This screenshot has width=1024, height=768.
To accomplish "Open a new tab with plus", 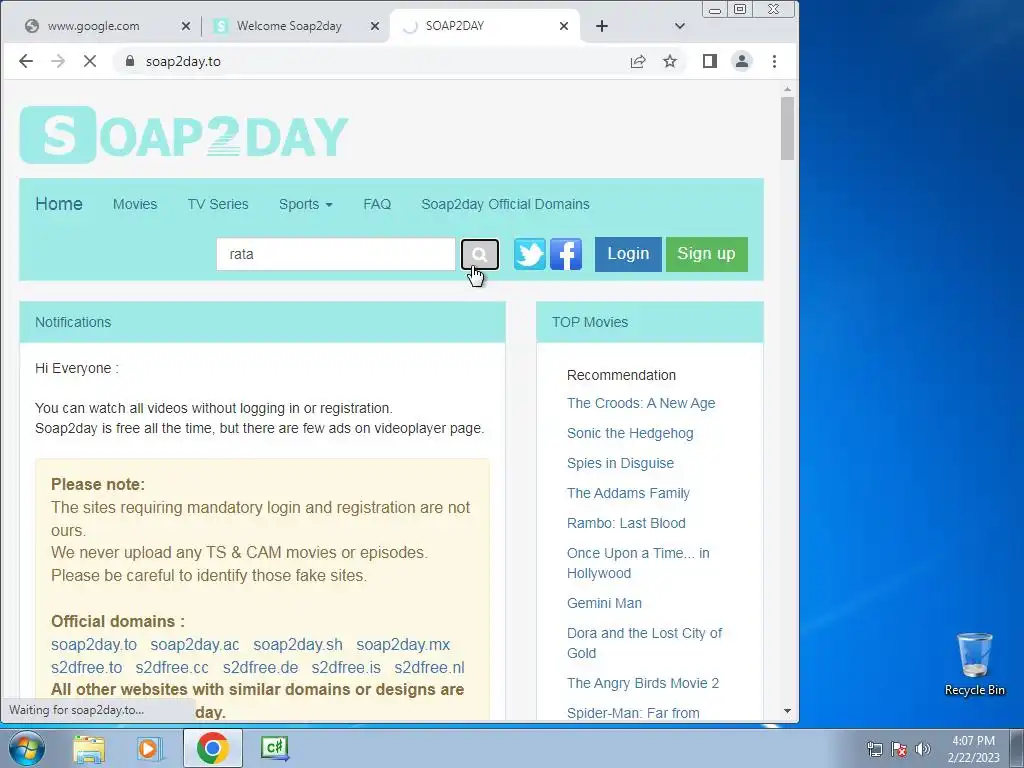I will 602,26.
